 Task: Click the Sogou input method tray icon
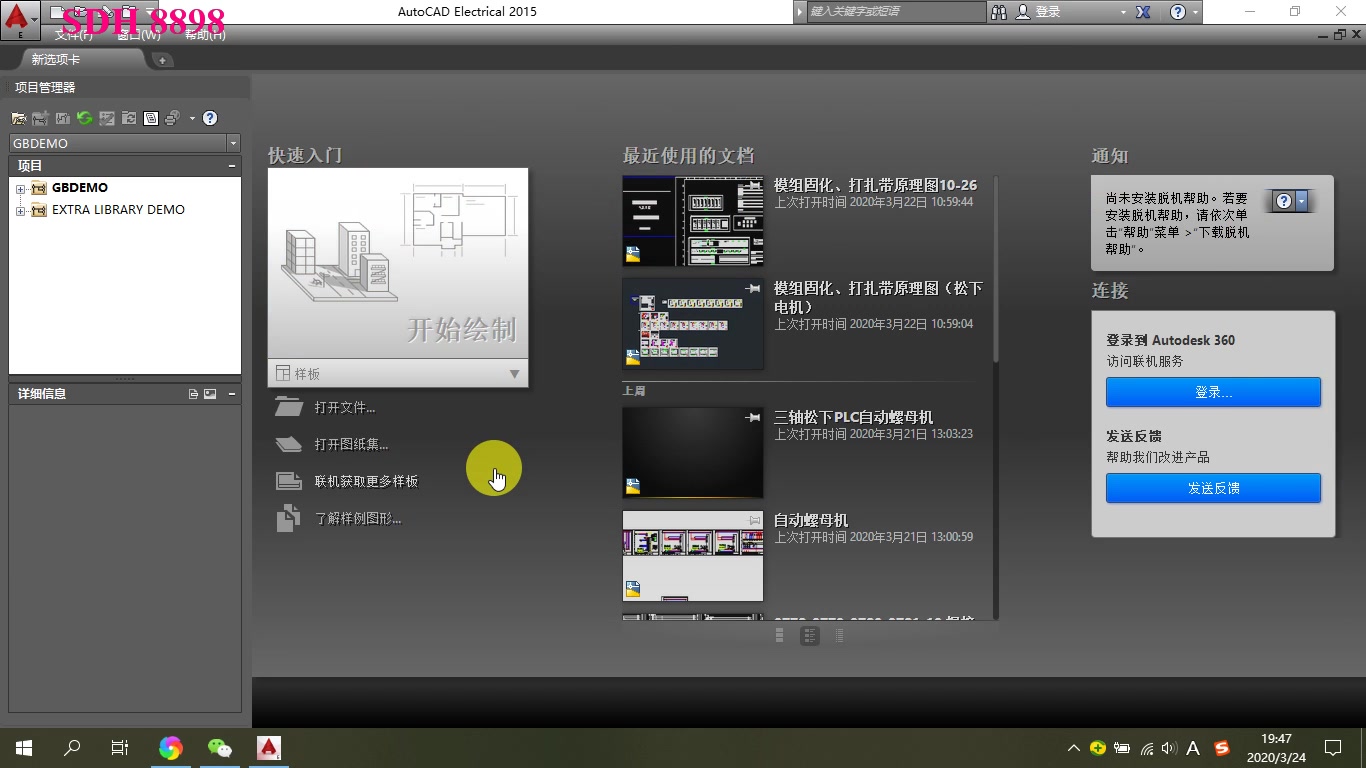click(1221, 748)
